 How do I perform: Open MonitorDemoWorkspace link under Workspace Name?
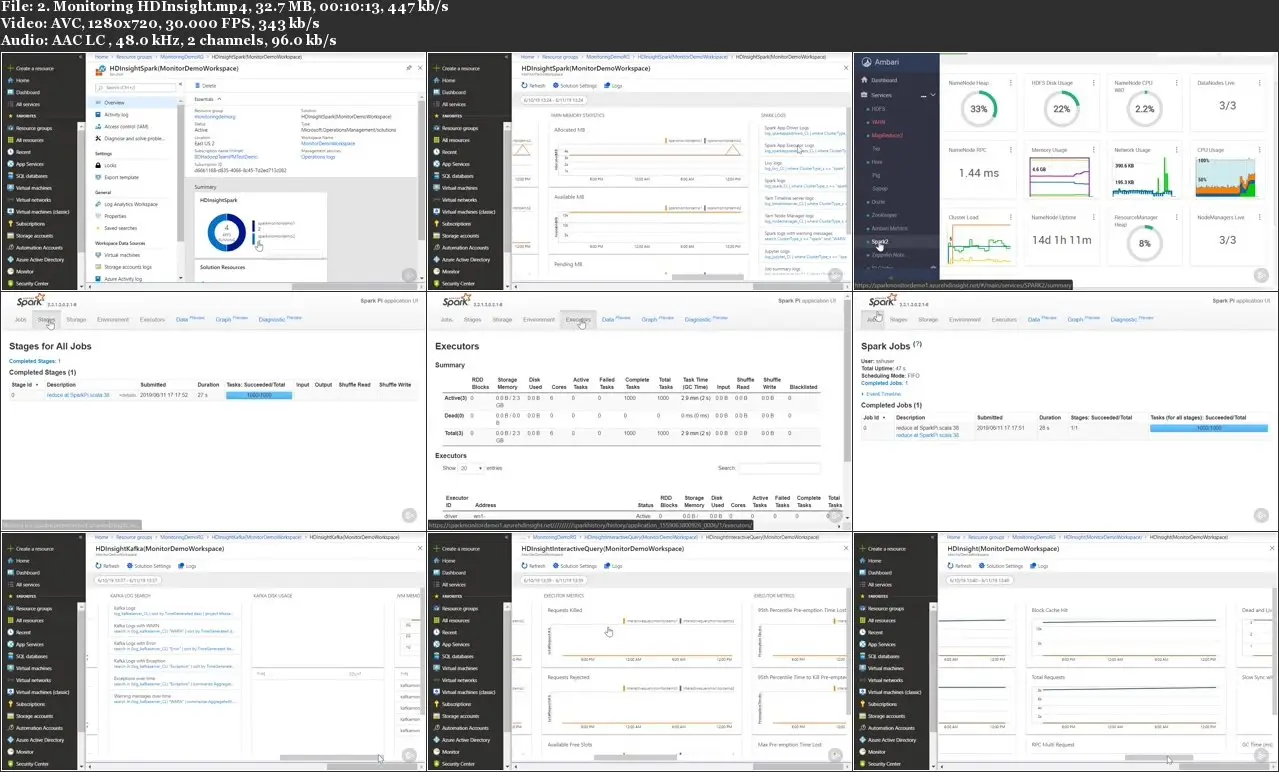tap(329, 143)
